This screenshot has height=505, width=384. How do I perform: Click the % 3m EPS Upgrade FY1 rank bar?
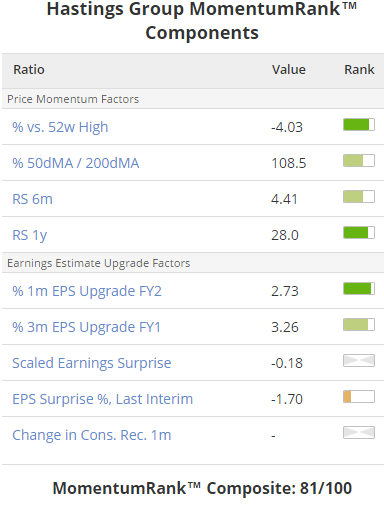pyautogui.click(x=359, y=325)
